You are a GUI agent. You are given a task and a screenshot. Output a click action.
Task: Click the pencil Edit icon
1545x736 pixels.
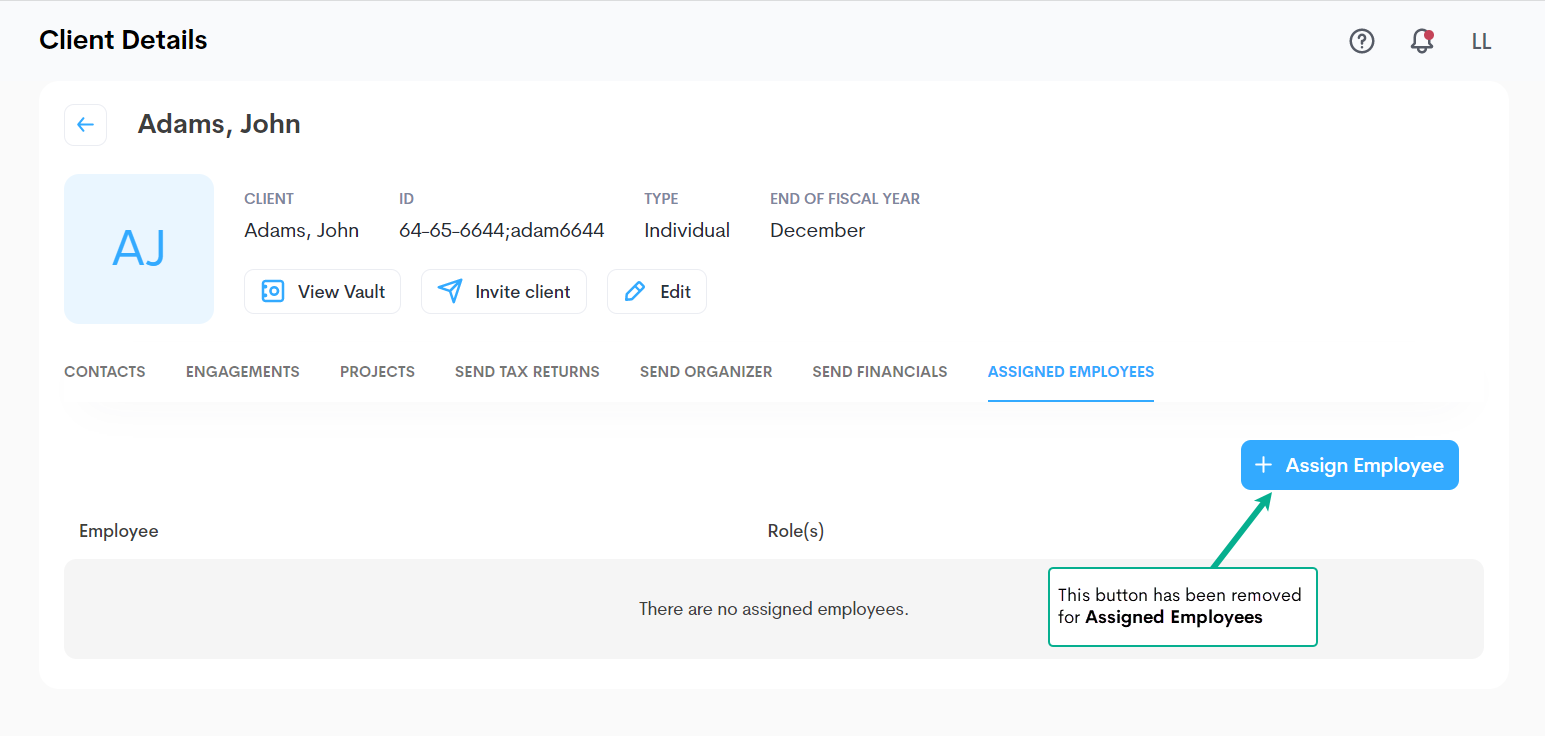pyautogui.click(x=634, y=291)
